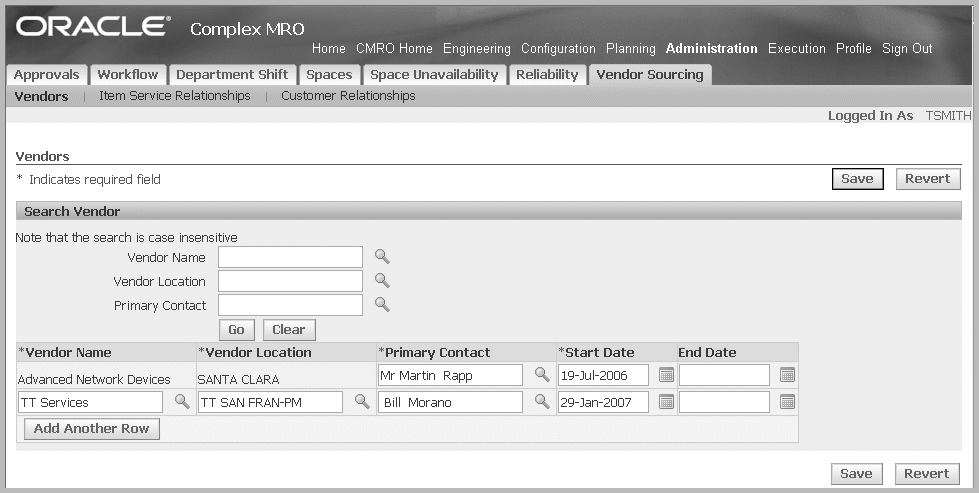
Task: Open the Vendor Name search lookup icon
Action: click(382, 256)
